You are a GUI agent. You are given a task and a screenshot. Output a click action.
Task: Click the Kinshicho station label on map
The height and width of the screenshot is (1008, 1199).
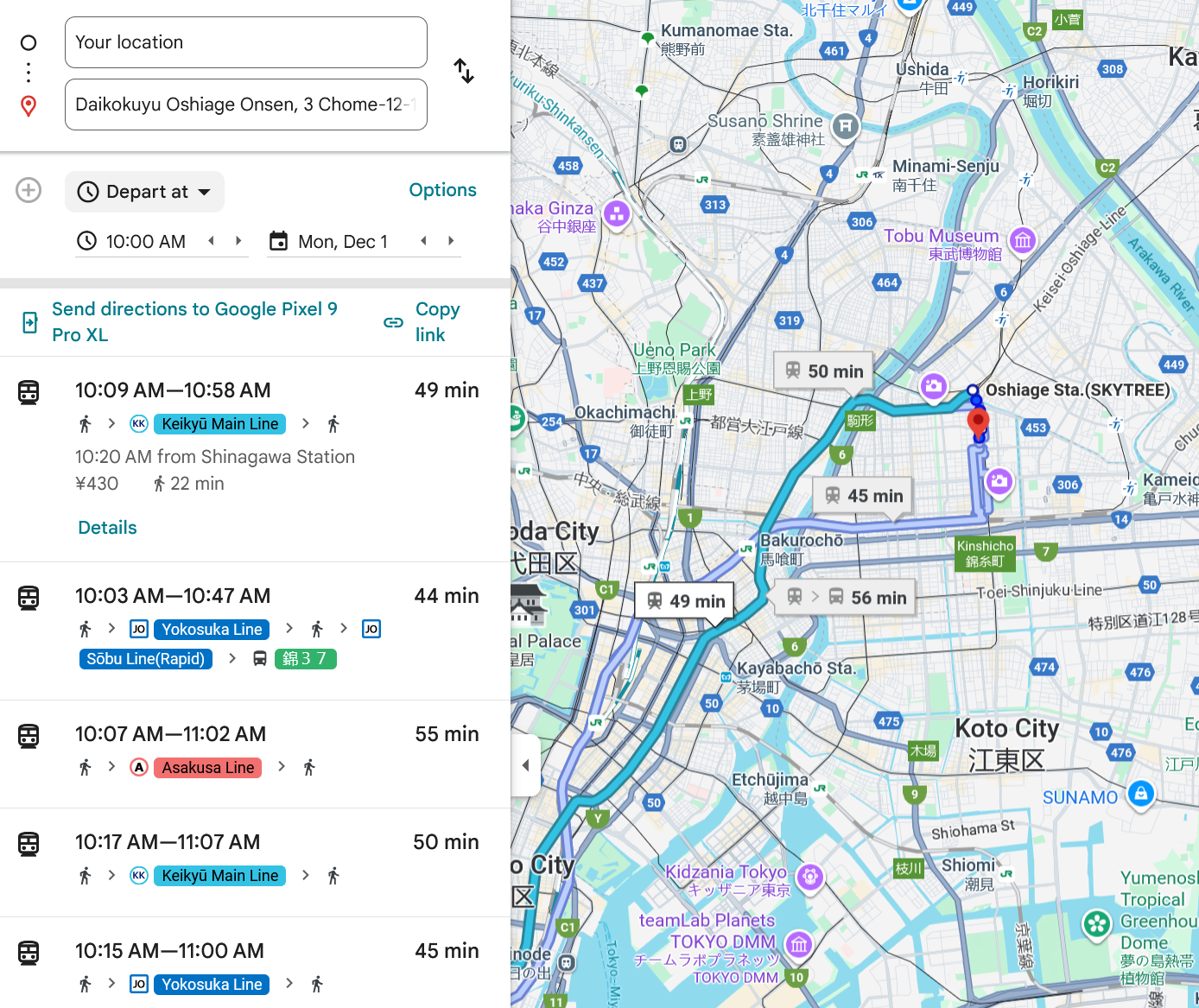click(x=985, y=554)
